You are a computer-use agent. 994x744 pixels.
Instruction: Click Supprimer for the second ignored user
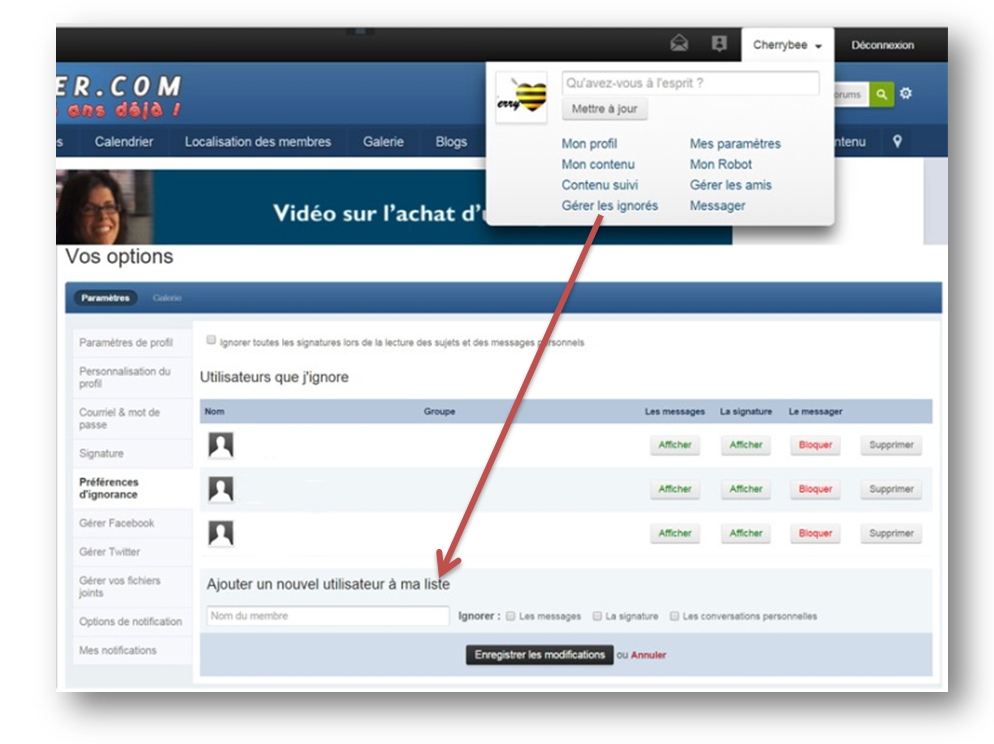click(x=891, y=490)
